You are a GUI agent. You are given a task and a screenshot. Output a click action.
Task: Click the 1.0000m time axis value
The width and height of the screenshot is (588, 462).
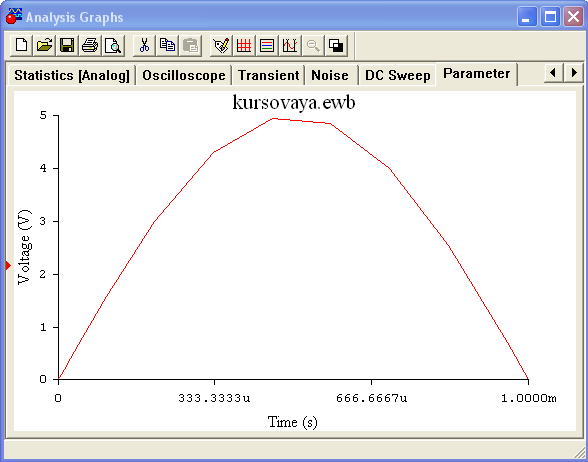click(529, 398)
